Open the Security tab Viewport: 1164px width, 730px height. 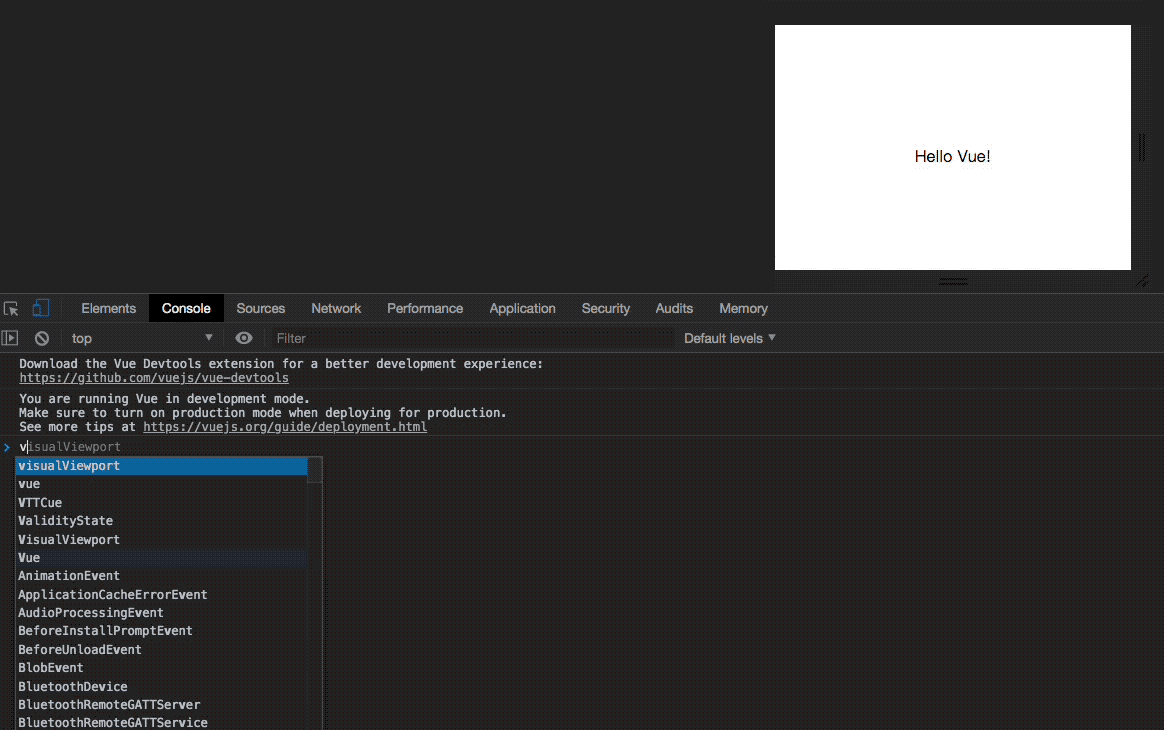tap(606, 308)
